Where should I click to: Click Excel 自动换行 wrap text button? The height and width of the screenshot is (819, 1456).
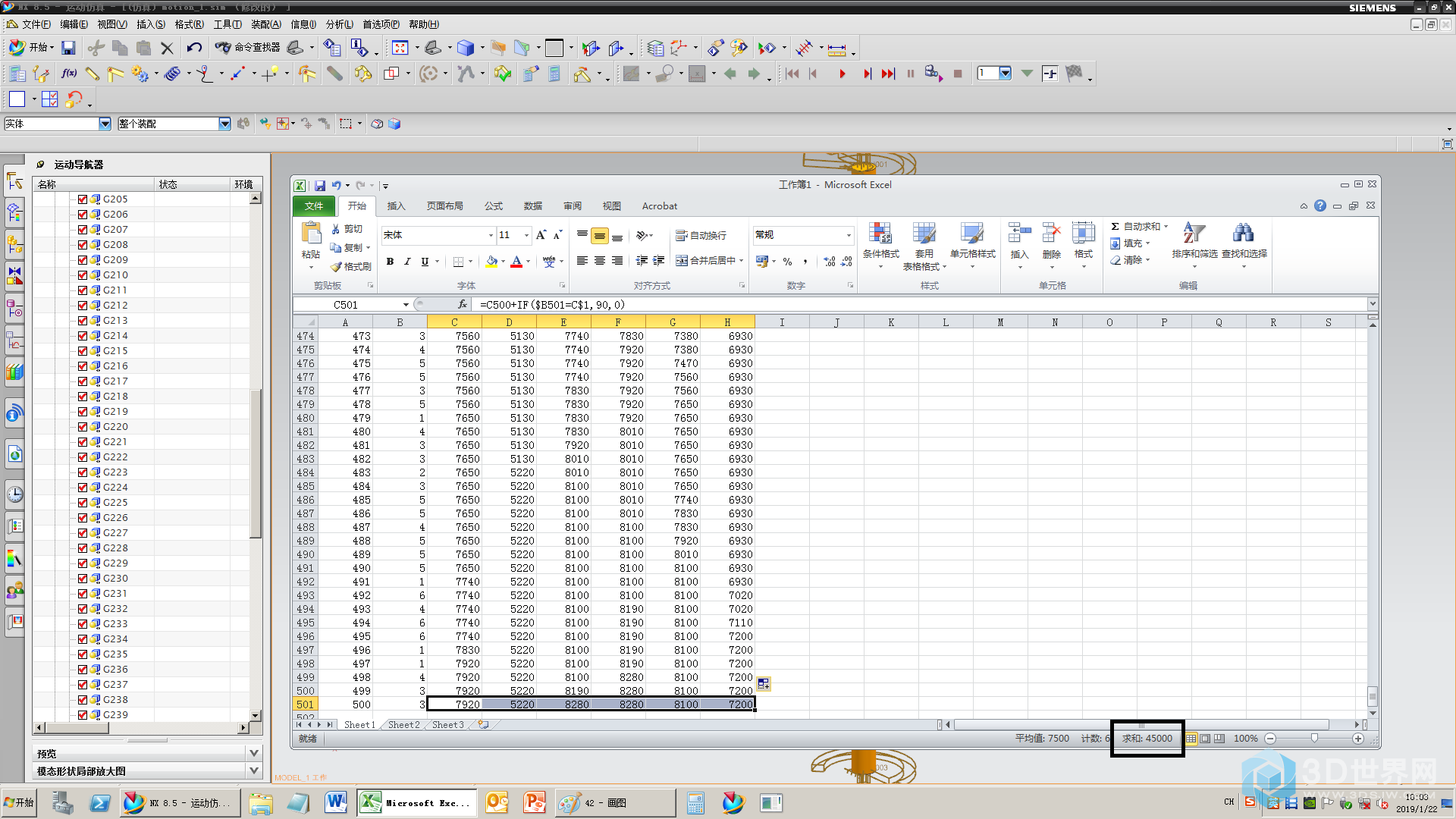701,236
